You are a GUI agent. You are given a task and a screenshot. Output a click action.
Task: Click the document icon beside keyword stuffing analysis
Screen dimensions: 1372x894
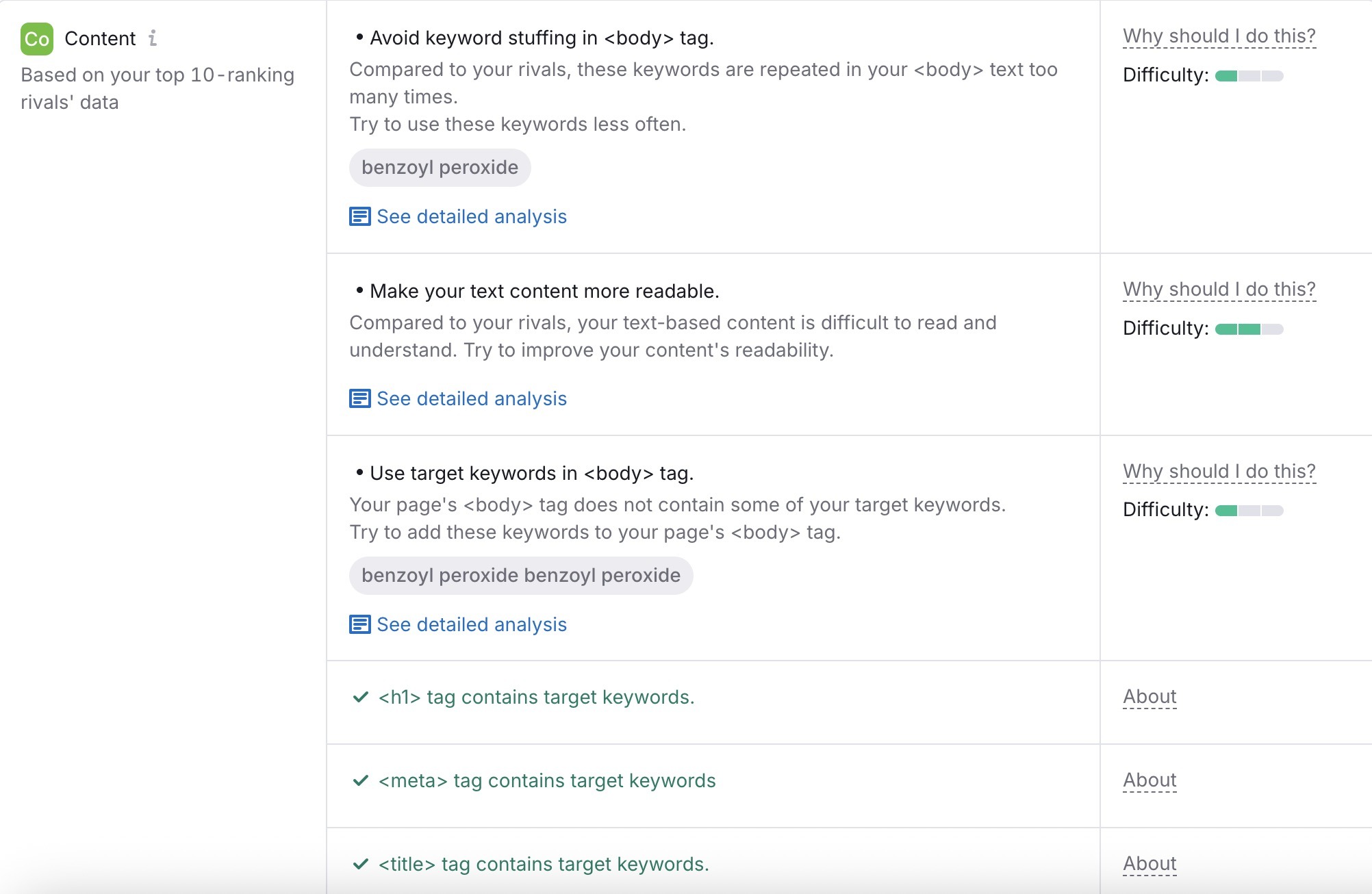(359, 216)
